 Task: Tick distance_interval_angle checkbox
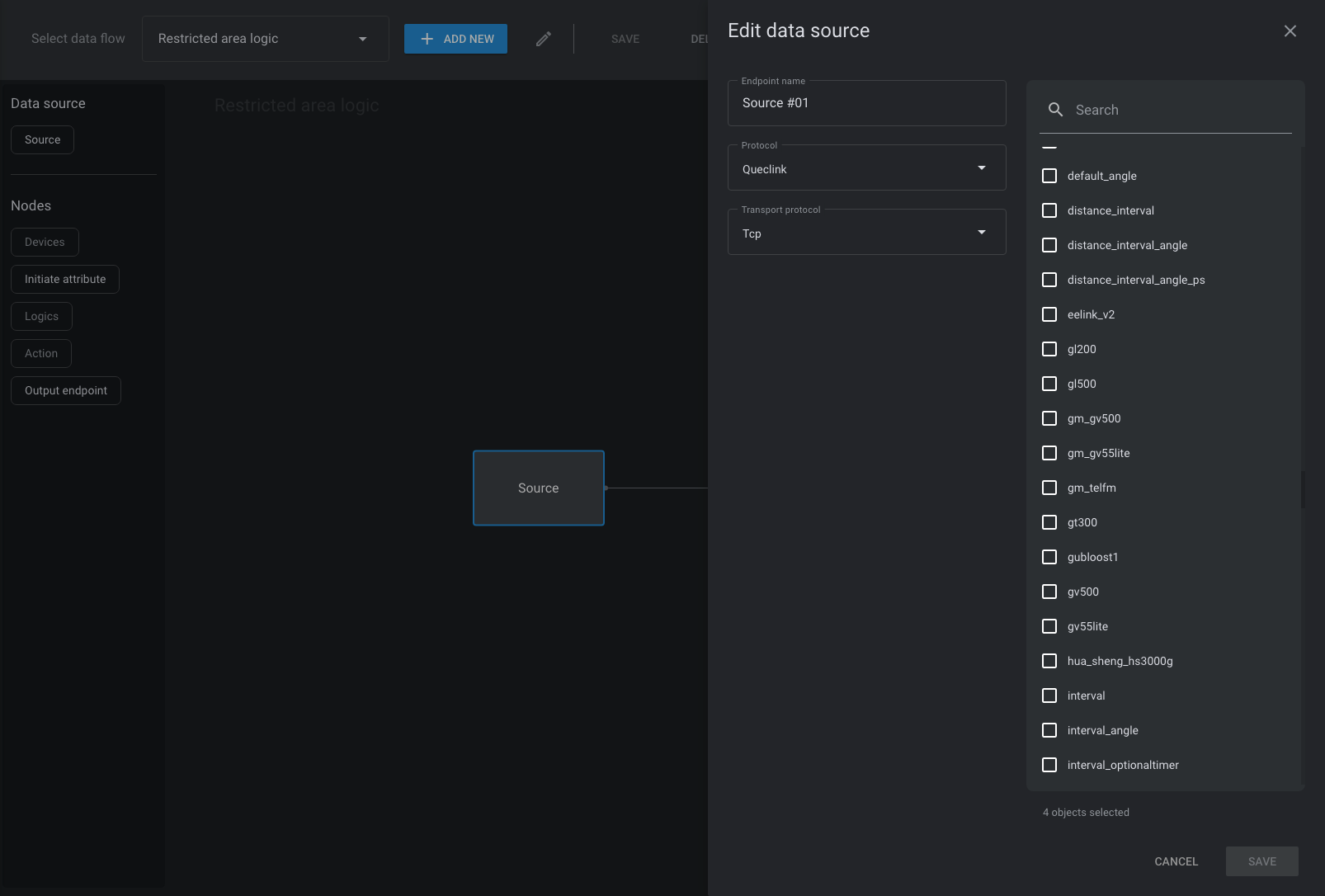(1049, 245)
